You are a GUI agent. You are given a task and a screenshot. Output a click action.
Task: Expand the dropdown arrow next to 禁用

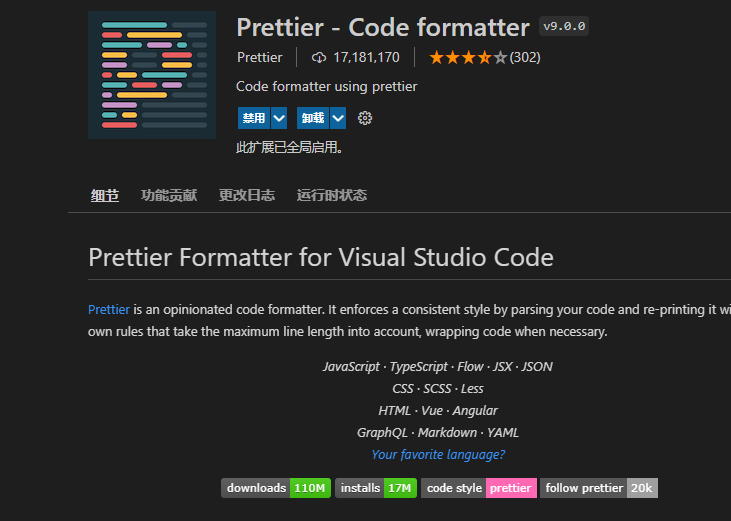tap(279, 118)
